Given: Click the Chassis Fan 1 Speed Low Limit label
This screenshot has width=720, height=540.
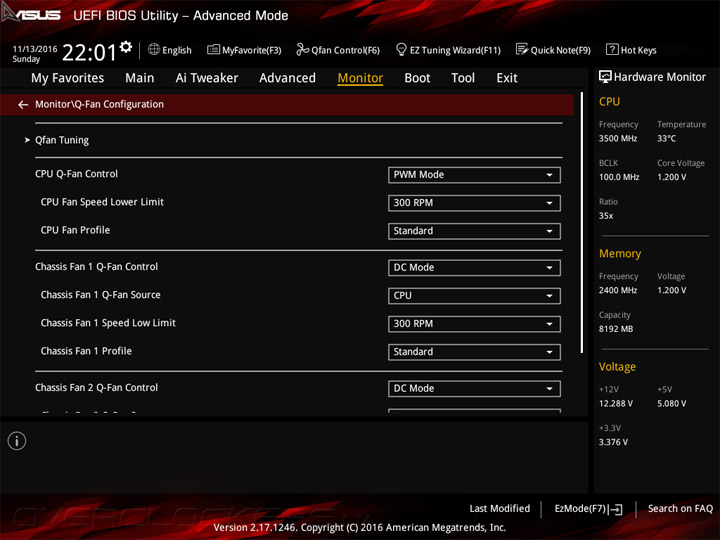Looking at the screenshot, I should click(x=108, y=323).
